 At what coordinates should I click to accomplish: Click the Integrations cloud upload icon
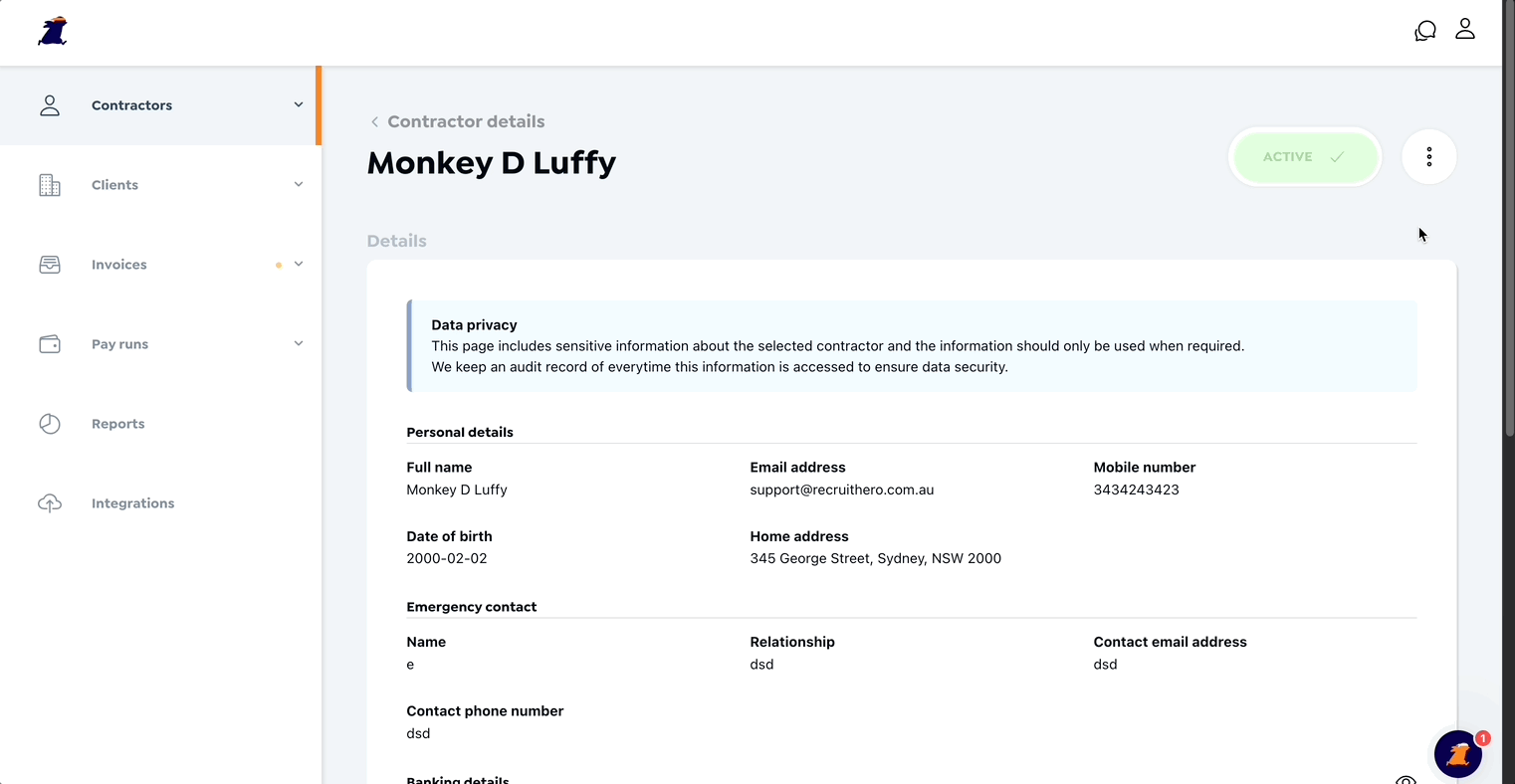[x=50, y=503]
